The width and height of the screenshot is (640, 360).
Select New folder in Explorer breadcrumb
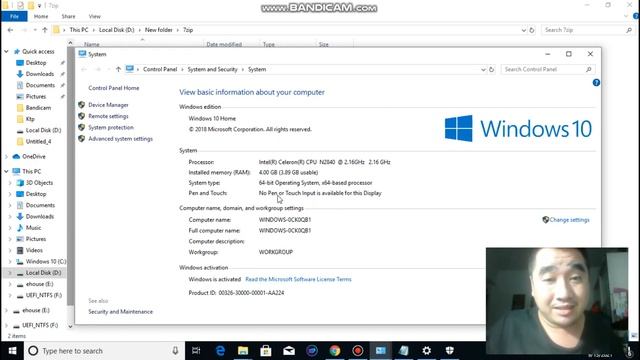158,30
